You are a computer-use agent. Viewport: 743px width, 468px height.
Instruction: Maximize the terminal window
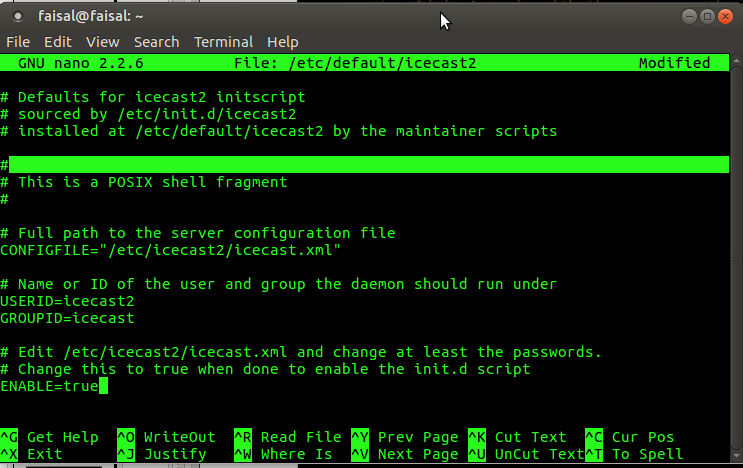pyautogui.click(x=707, y=16)
